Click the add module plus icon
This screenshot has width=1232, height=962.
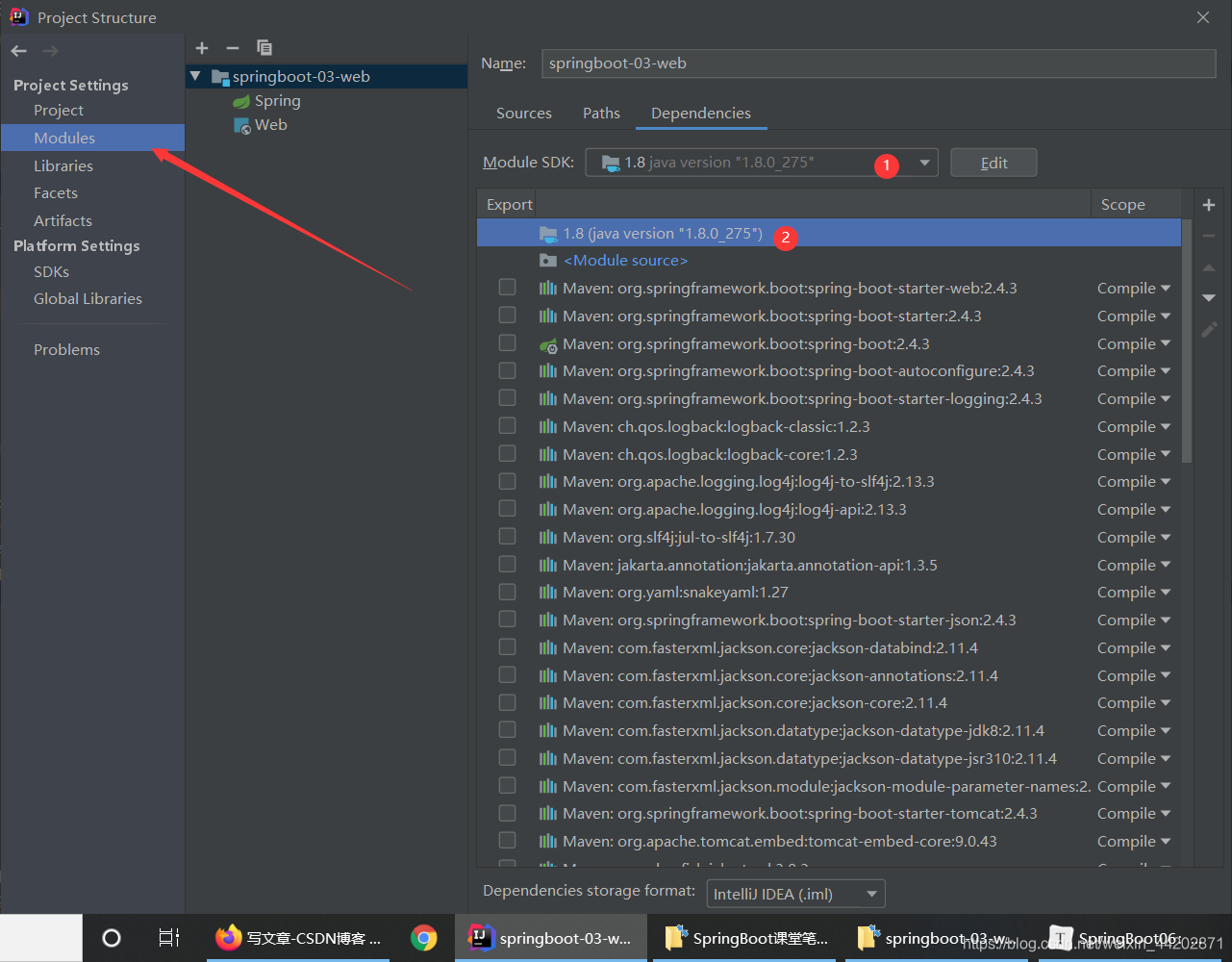202,48
